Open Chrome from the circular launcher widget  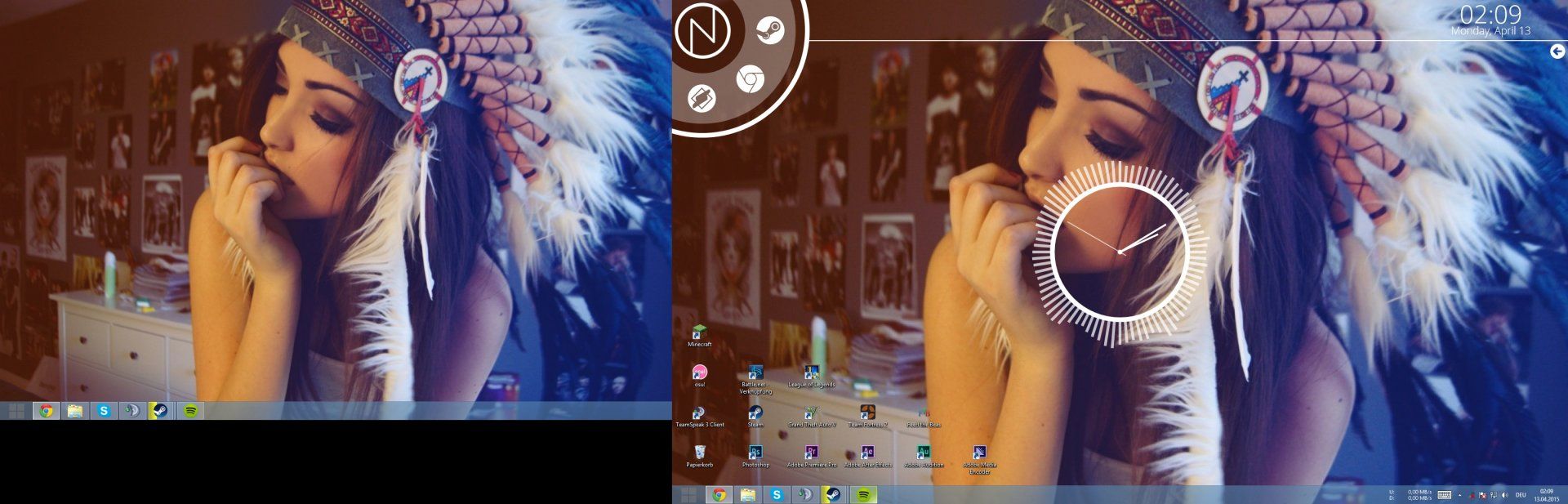749,79
